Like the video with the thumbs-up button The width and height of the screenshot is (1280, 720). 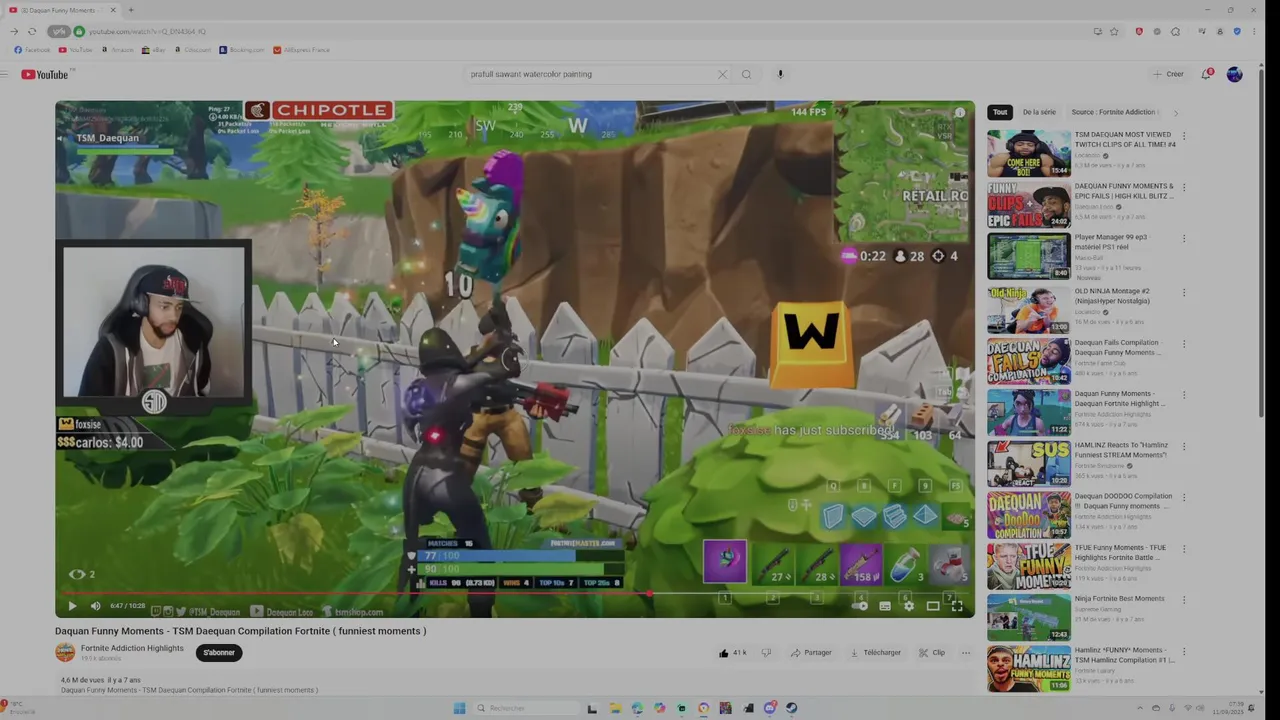pos(732,653)
